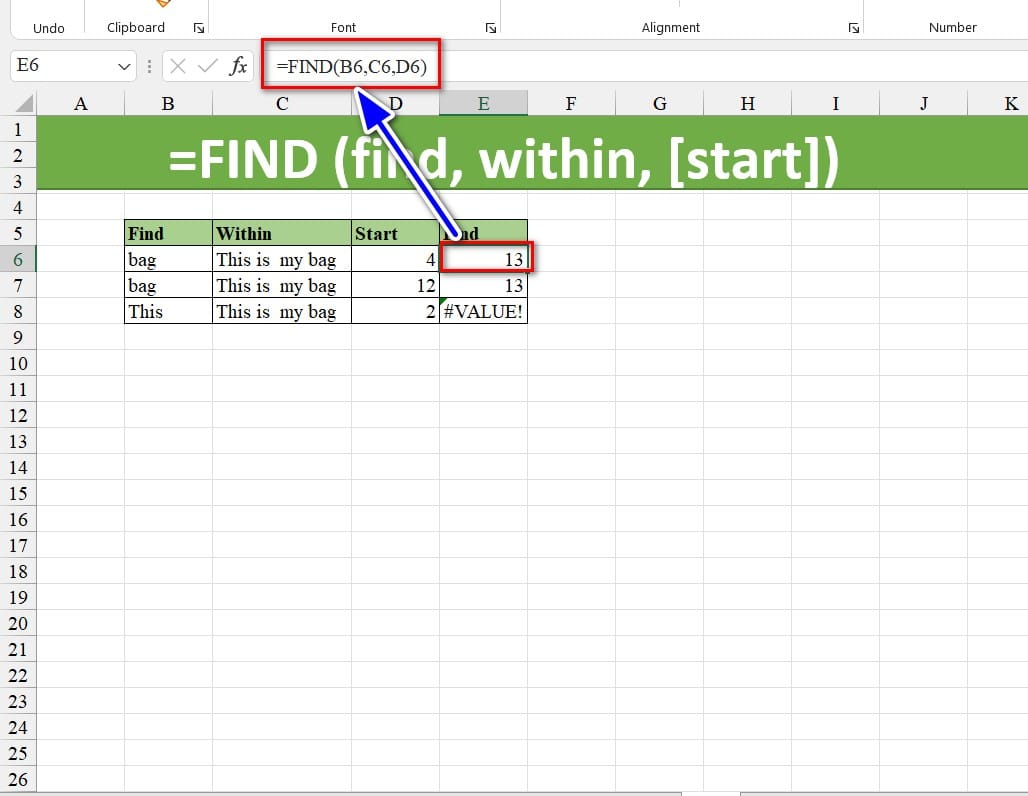
Task: Open the Clipboard group dialog launcher
Action: tap(198, 29)
